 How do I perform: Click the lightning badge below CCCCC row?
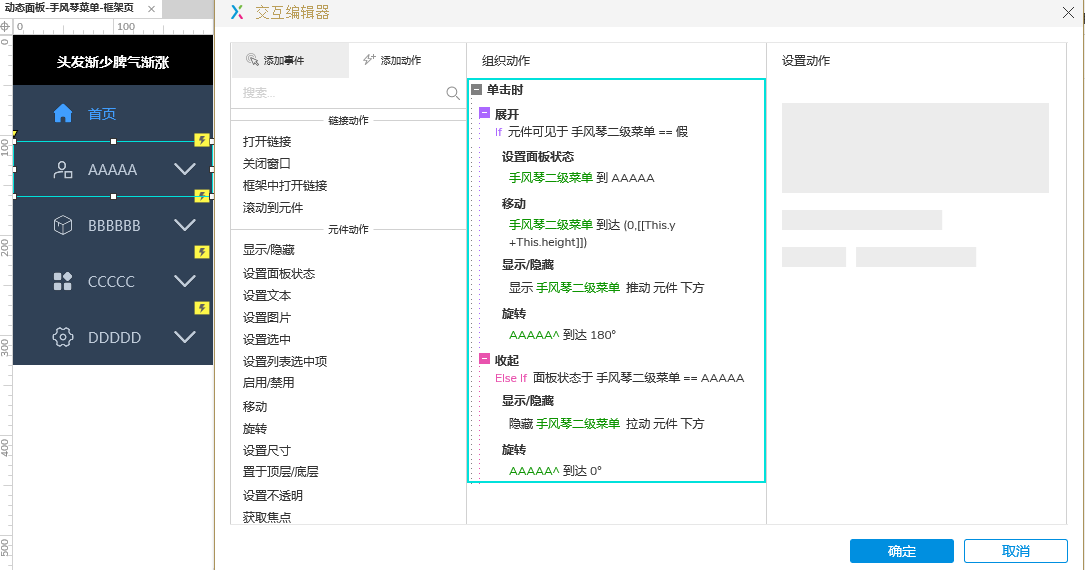click(201, 308)
